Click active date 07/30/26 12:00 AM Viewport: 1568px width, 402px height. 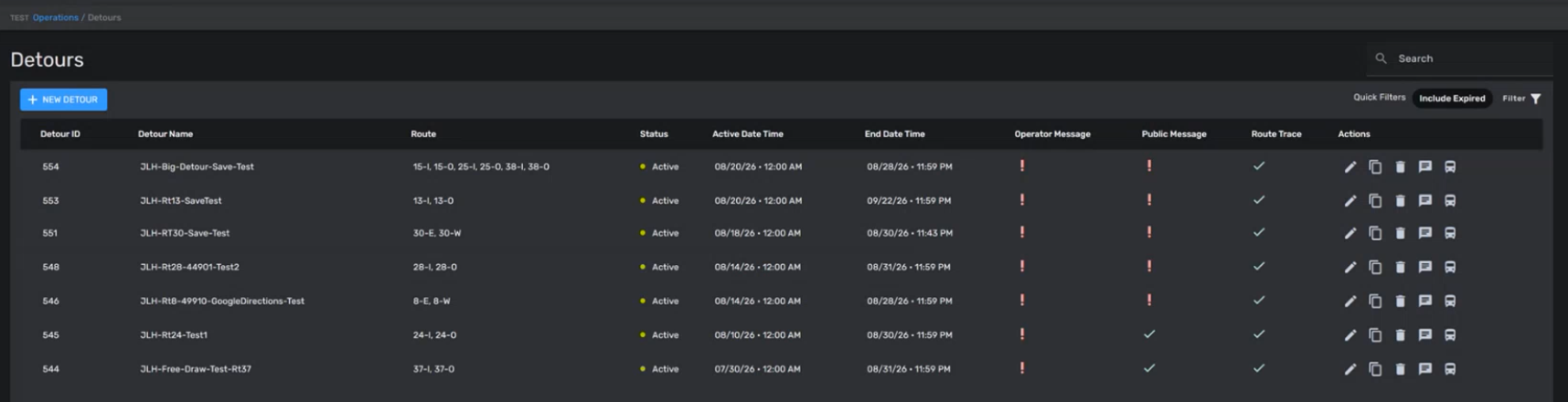pyautogui.click(x=757, y=369)
